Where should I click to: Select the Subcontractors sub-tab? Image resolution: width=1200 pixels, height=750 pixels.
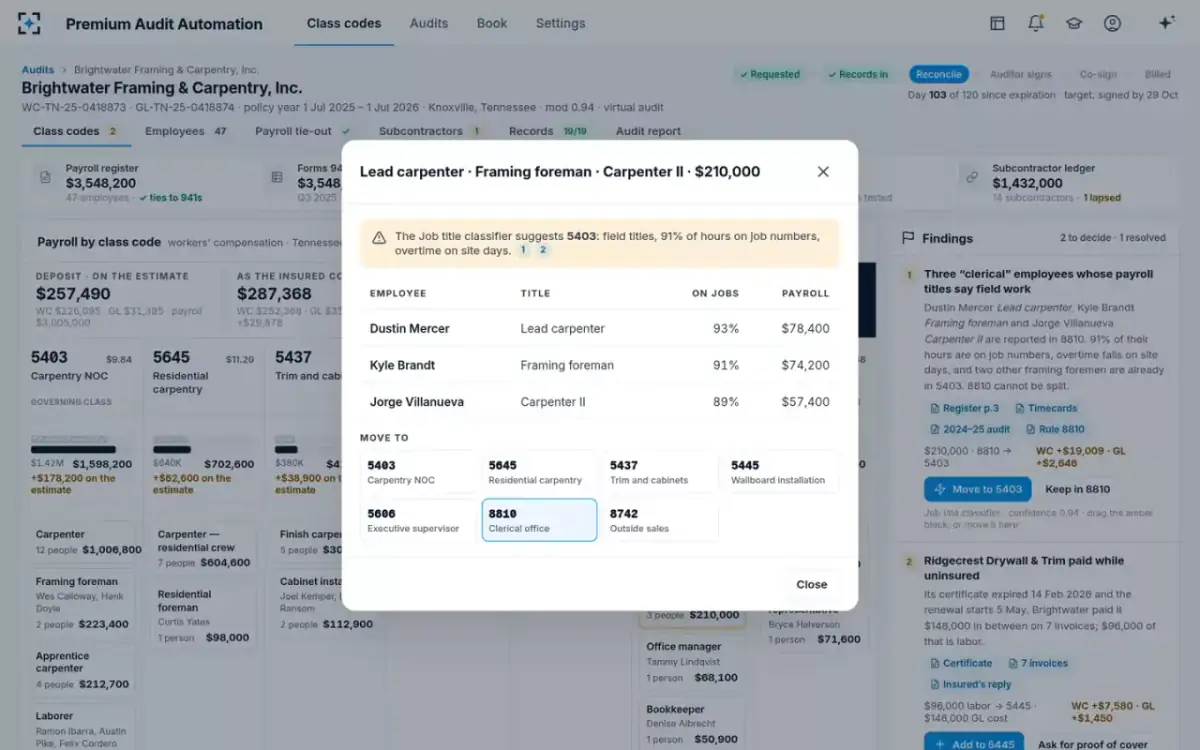pos(430,131)
